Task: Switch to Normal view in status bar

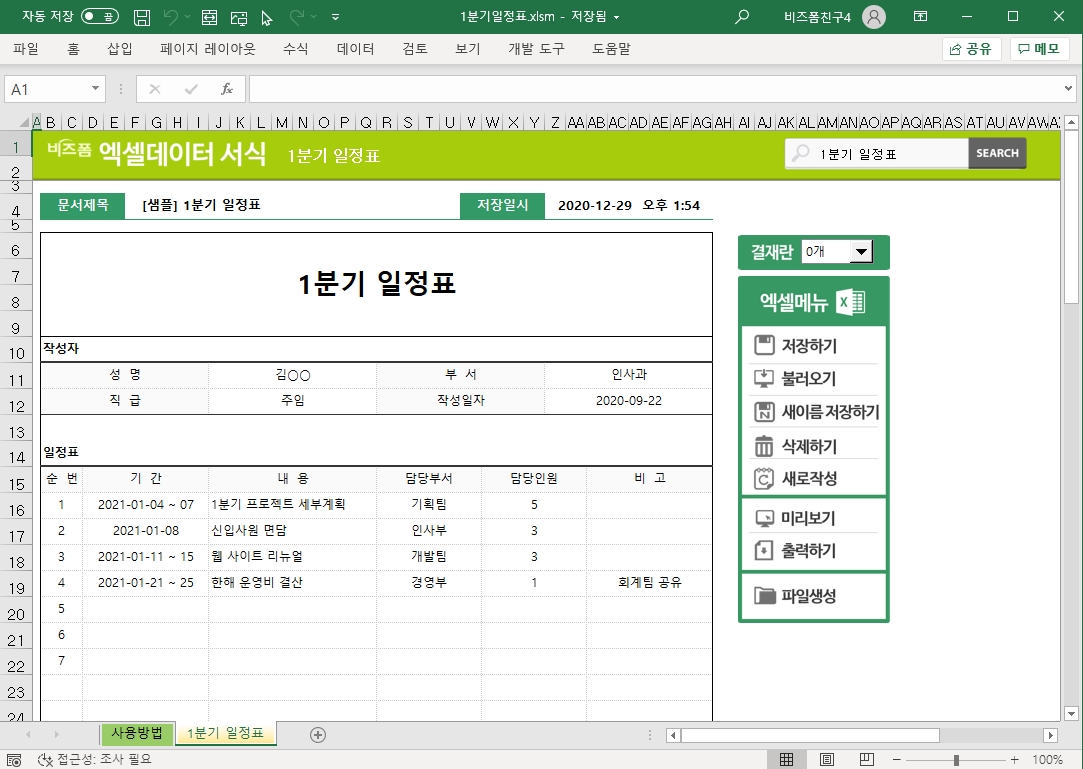Action: point(787,760)
